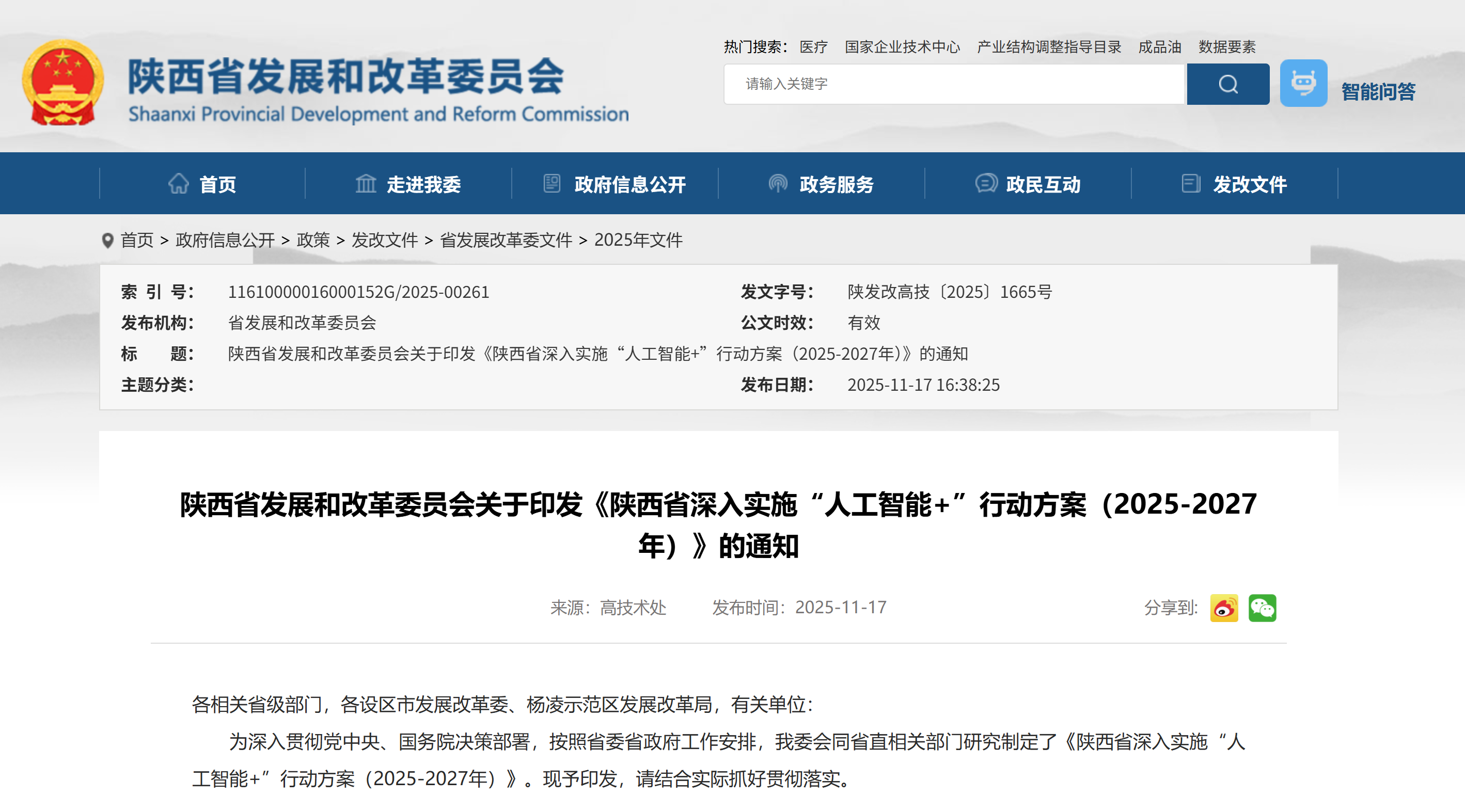Click inside the keyword search field
This screenshot has width=1465, height=812.
[x=953, y=84]
